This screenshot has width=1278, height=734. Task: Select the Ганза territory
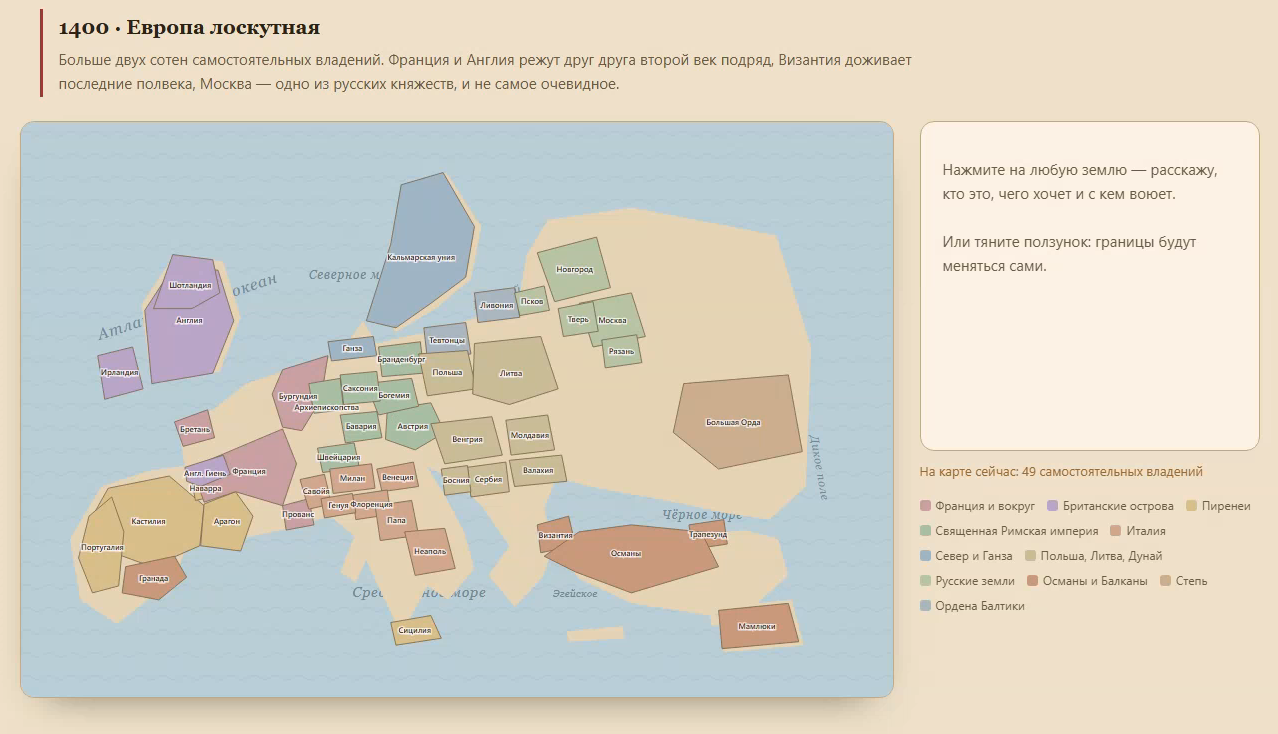pyautogui.click(x=352, y=348)
